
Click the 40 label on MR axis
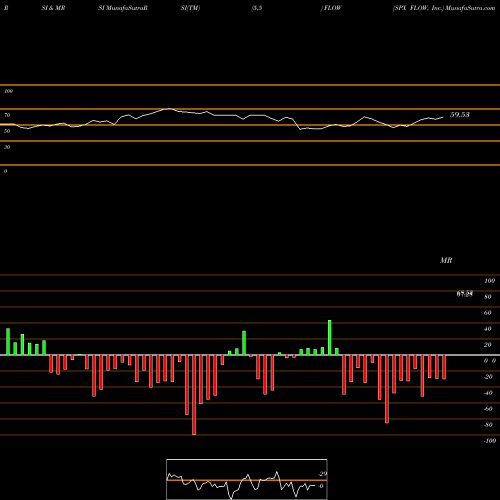(488, 329)
